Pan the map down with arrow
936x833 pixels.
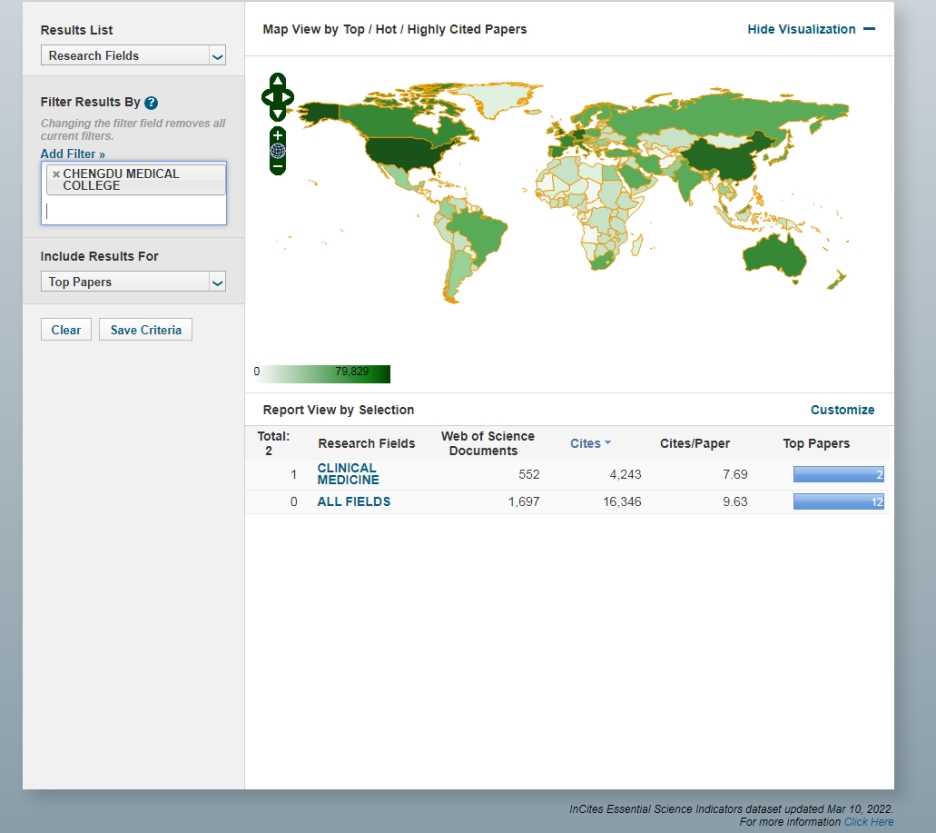point(278,113)
